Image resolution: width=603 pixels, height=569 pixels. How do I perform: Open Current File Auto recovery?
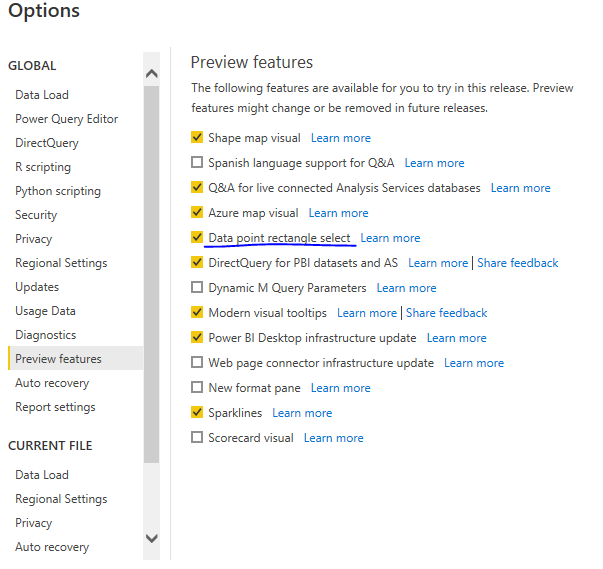click(52, 547)
